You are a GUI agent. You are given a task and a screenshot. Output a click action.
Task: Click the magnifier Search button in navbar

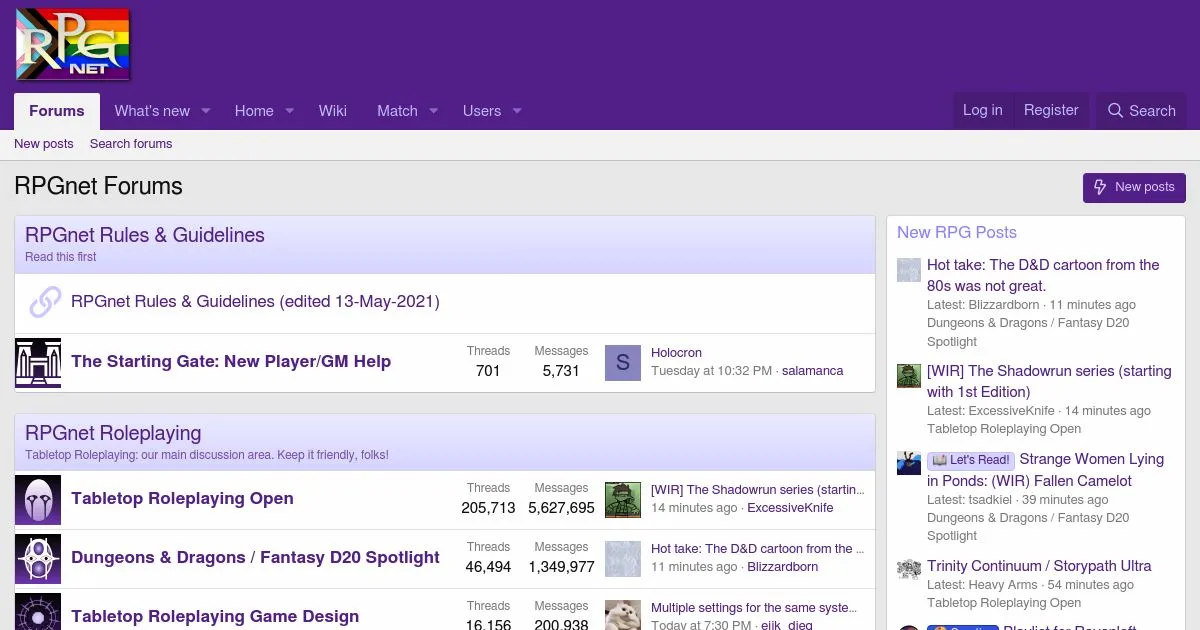[x=1141, y=111]
